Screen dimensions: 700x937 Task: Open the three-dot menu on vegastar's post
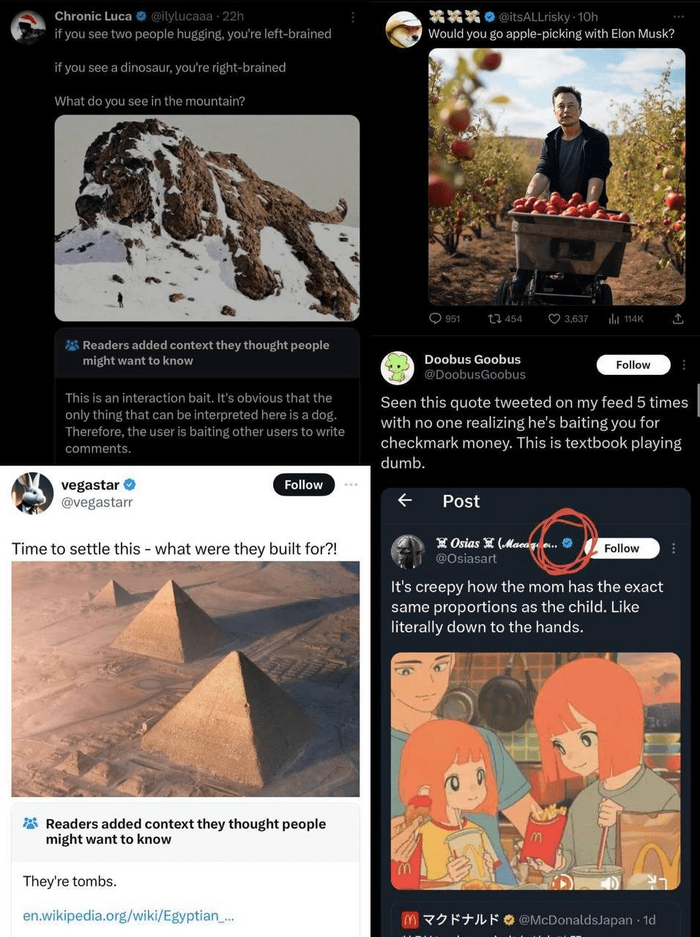tap(350, 485)
